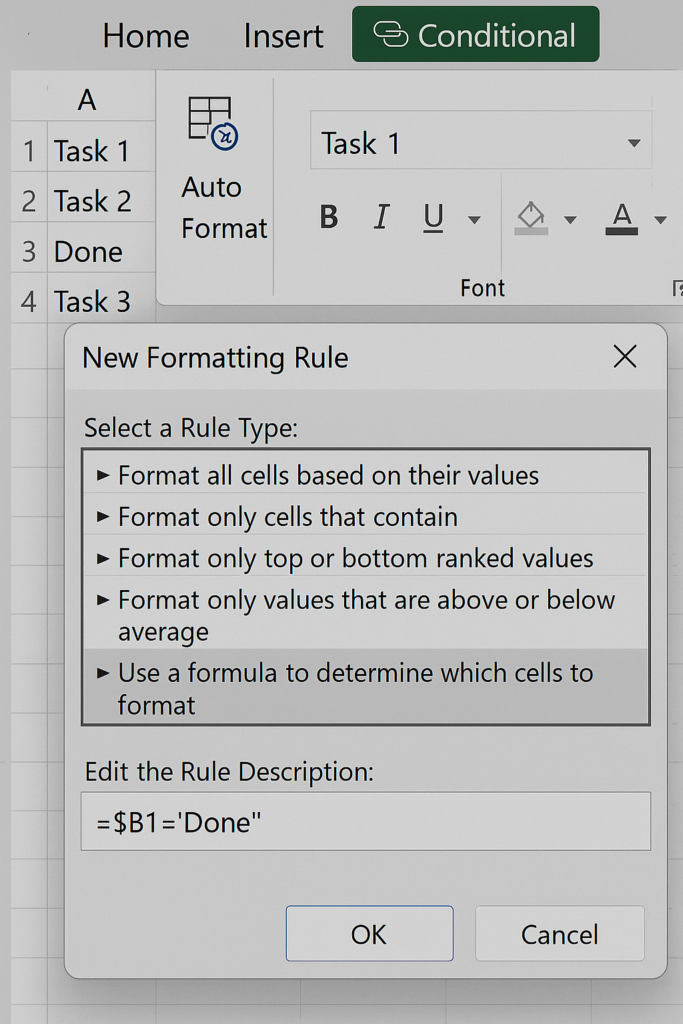The image size is (683, 1024).
Task: Open the Insert tab
Action: [x=283, y=36]
